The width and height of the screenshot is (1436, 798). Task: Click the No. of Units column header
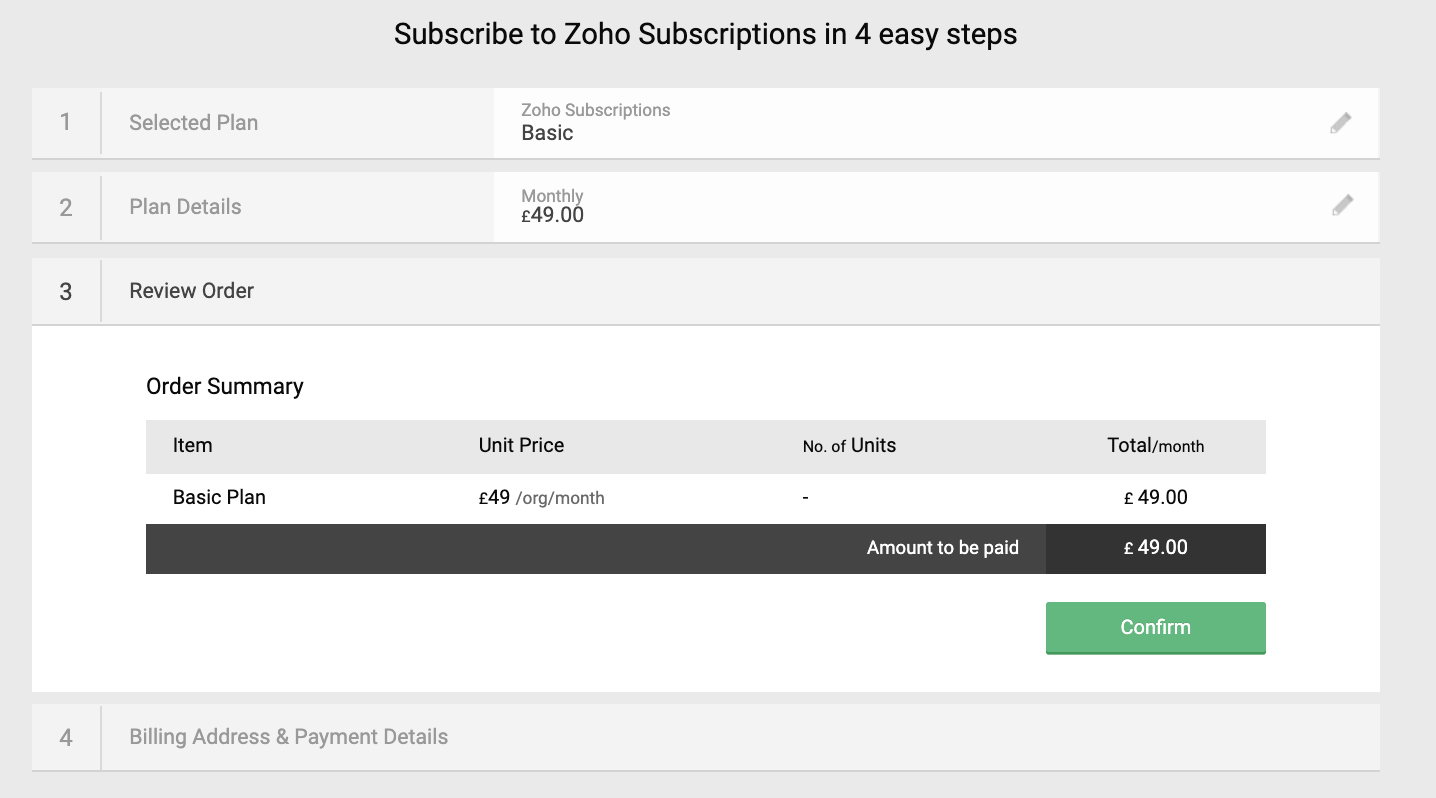click(x=849, y=446)
